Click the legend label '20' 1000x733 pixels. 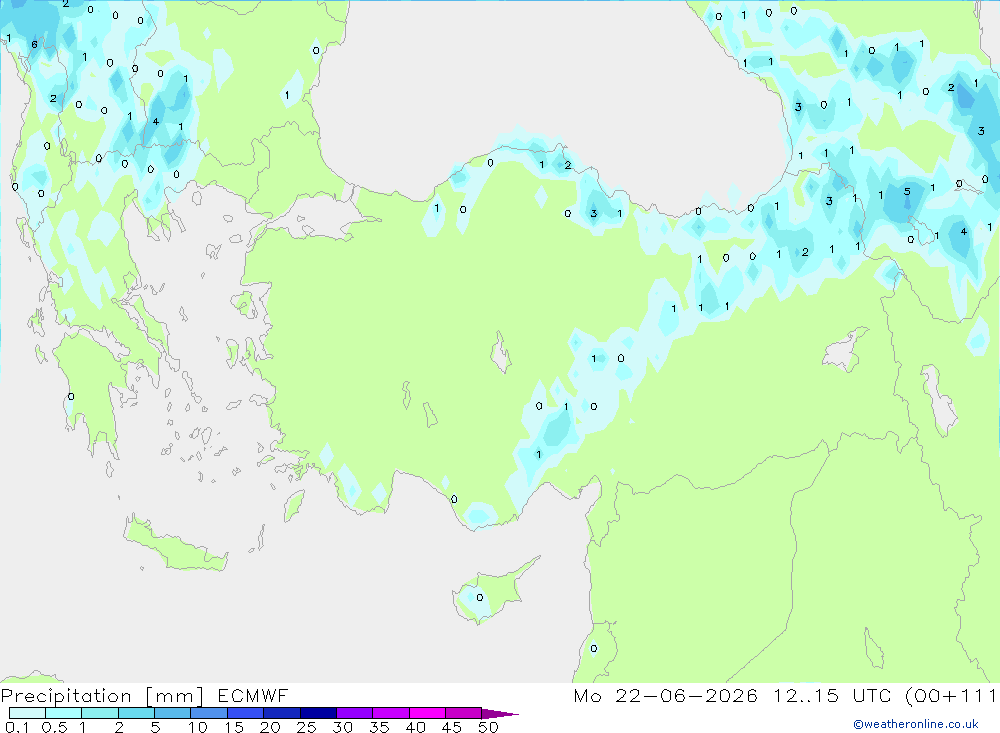[x=270, y=727]
